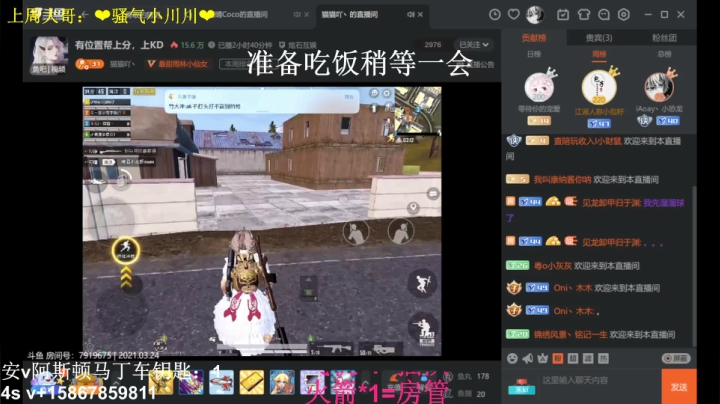Click the second-place avatar with silver crown
Screen dimensions: 720x404
click(539, 87)
